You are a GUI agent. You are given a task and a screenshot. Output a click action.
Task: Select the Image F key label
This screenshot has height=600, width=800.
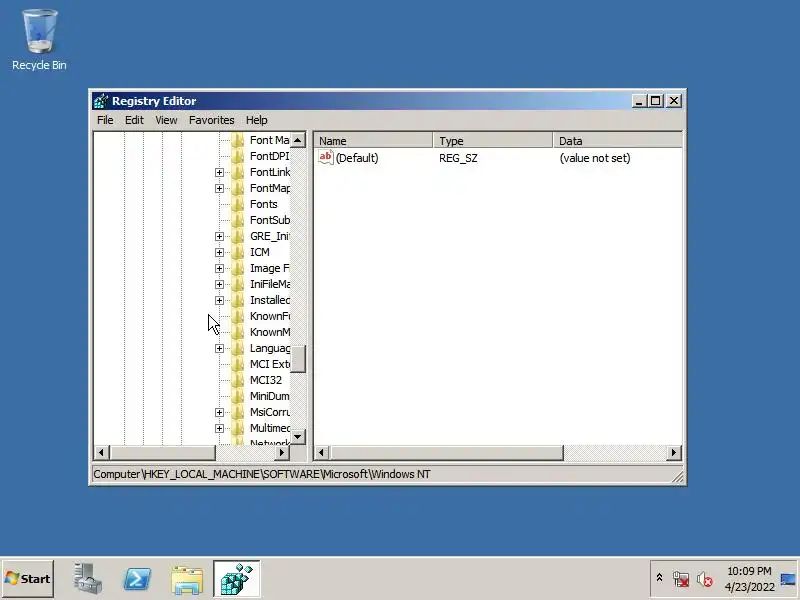pyautogui.click(x=269, y=268)
